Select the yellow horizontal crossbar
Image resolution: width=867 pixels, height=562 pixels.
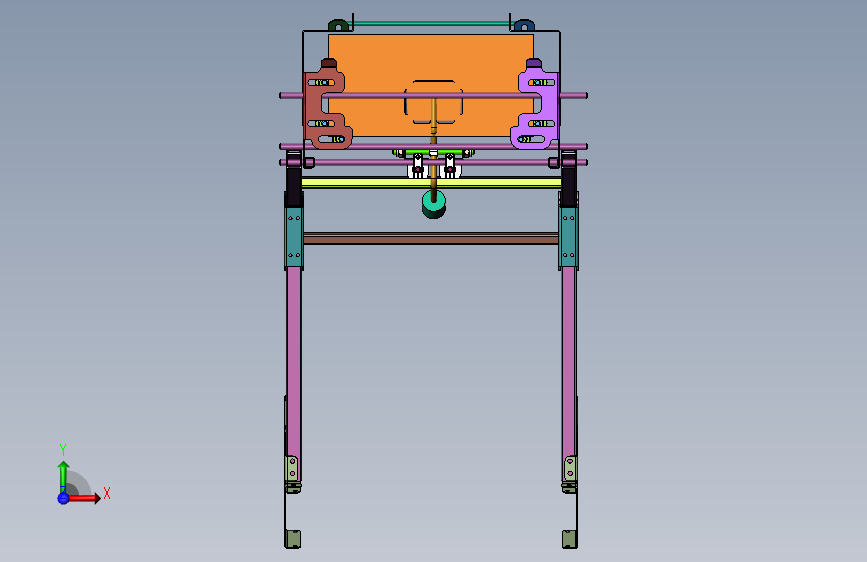(431, 183)
